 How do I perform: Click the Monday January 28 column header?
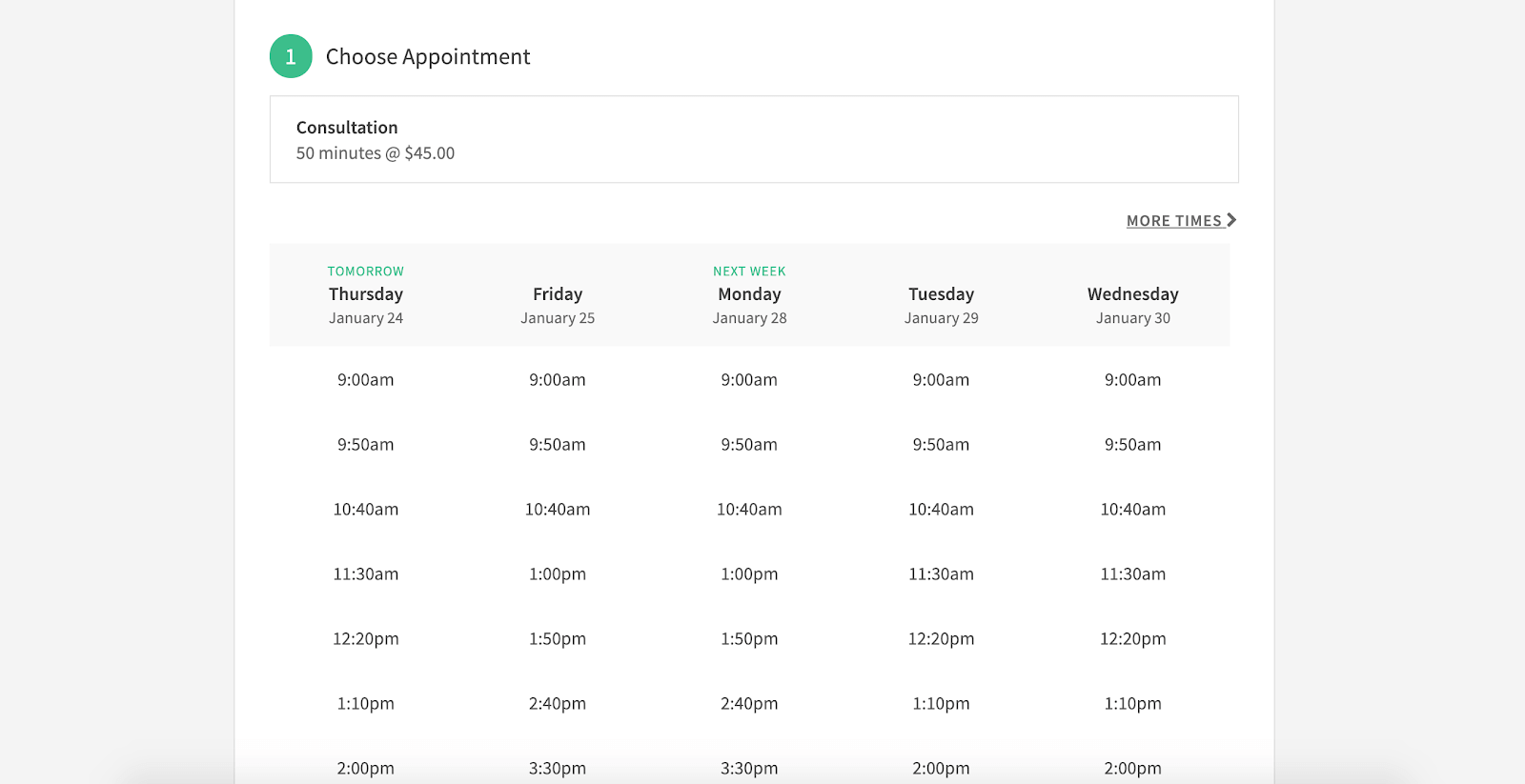[x=749, y=295]
